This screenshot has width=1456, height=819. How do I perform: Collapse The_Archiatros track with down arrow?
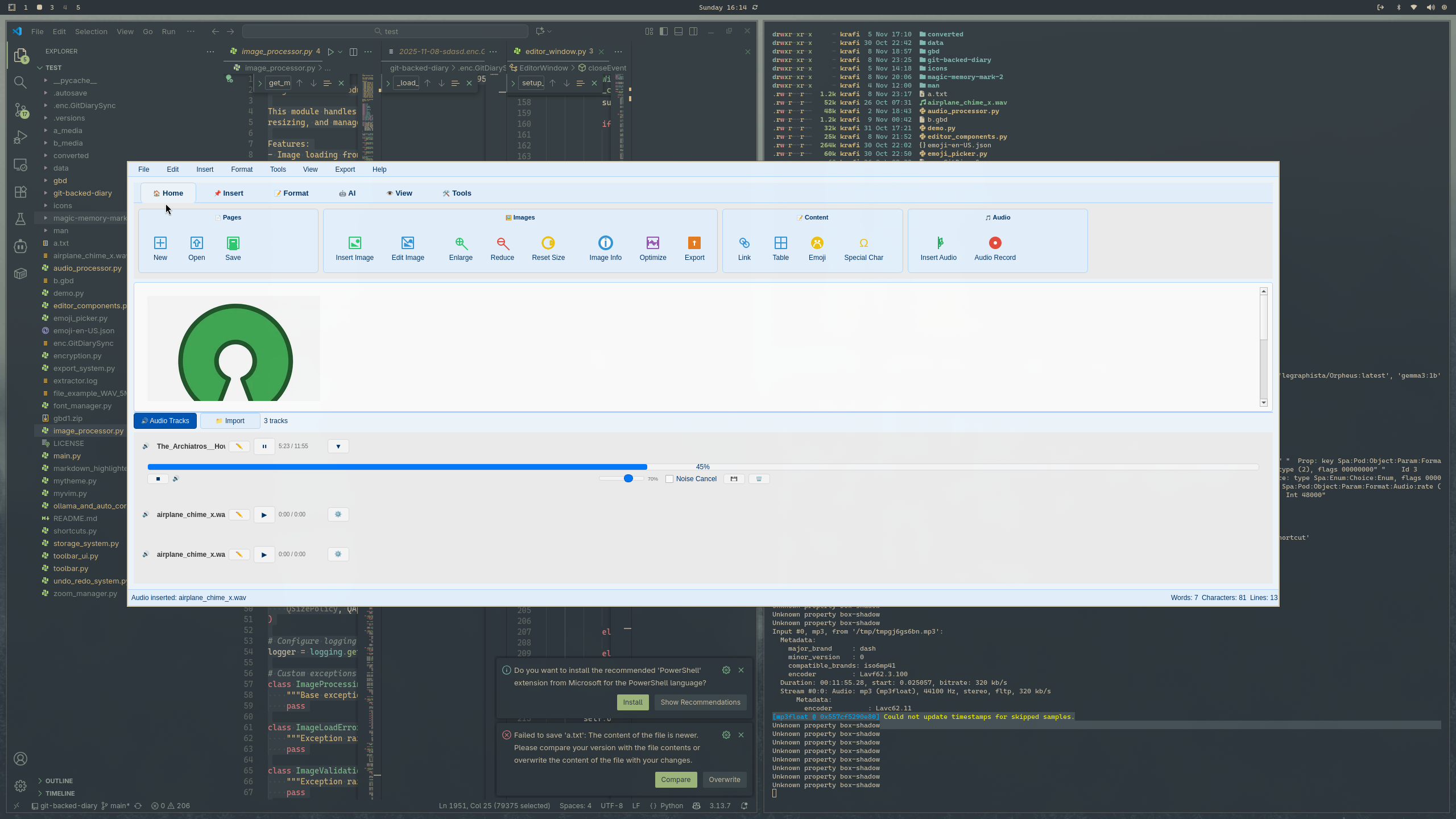[x=338, y=446]
